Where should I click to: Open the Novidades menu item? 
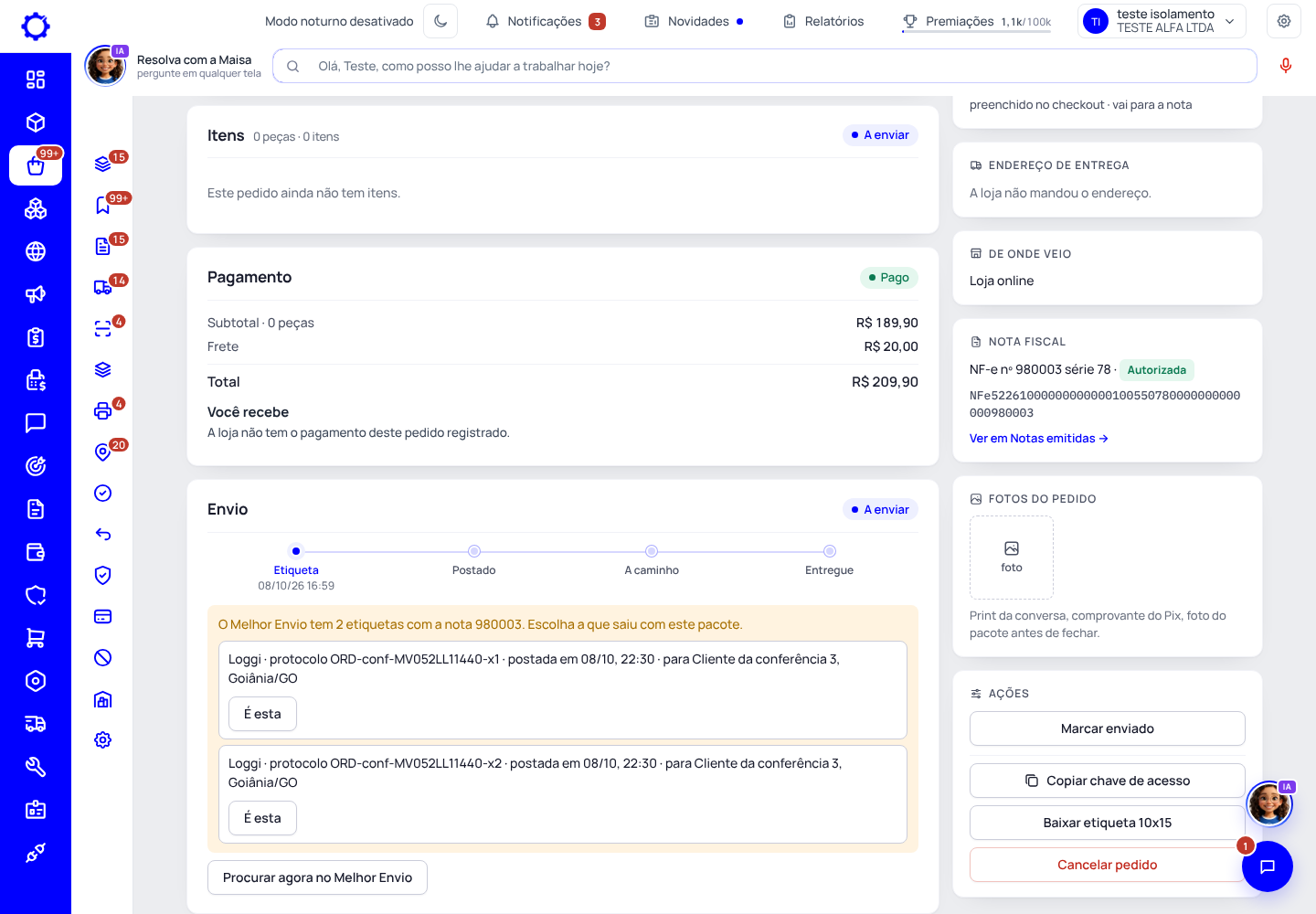(x=695, y=21)
